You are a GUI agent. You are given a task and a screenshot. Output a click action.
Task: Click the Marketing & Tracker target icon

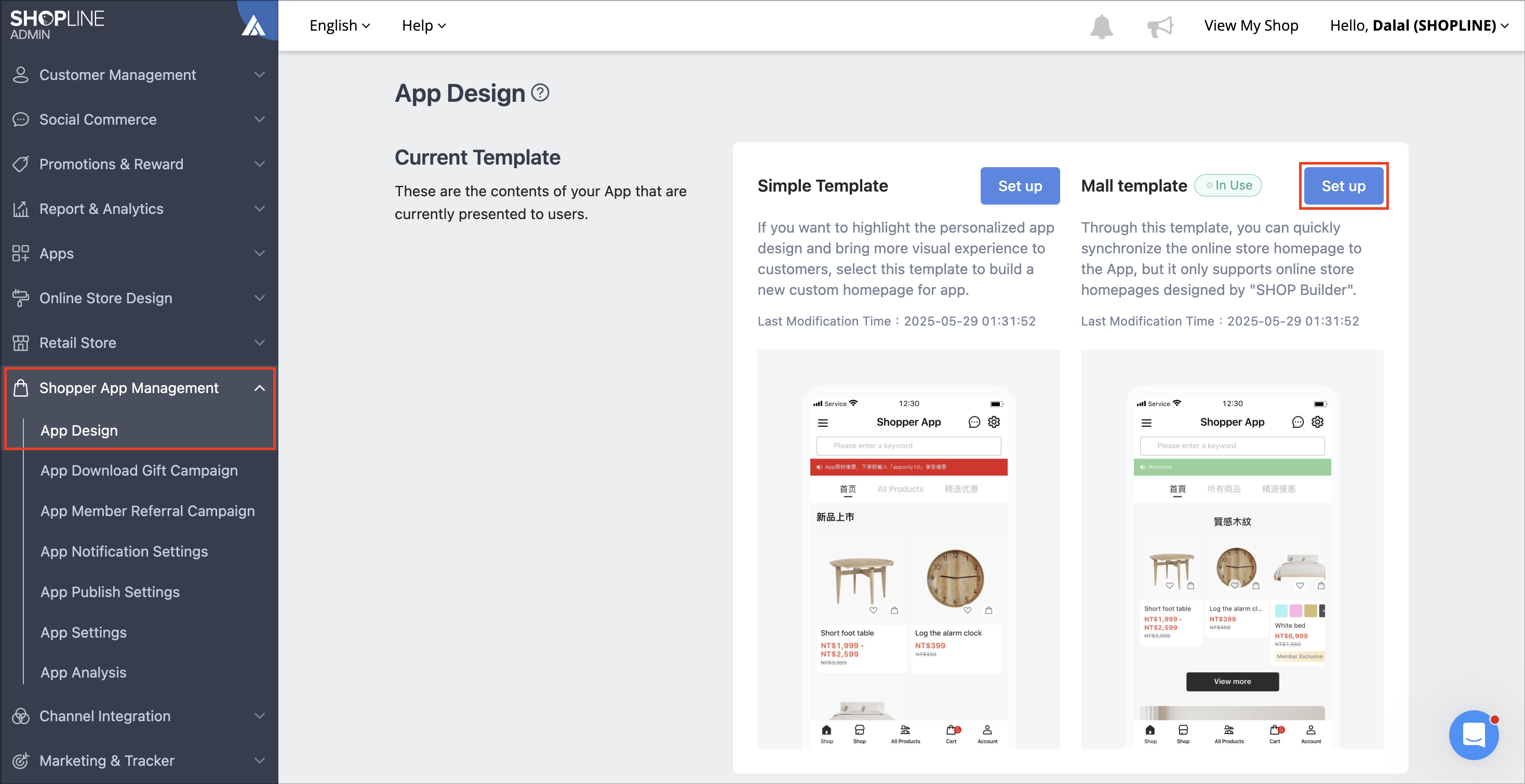click(21, 761)
